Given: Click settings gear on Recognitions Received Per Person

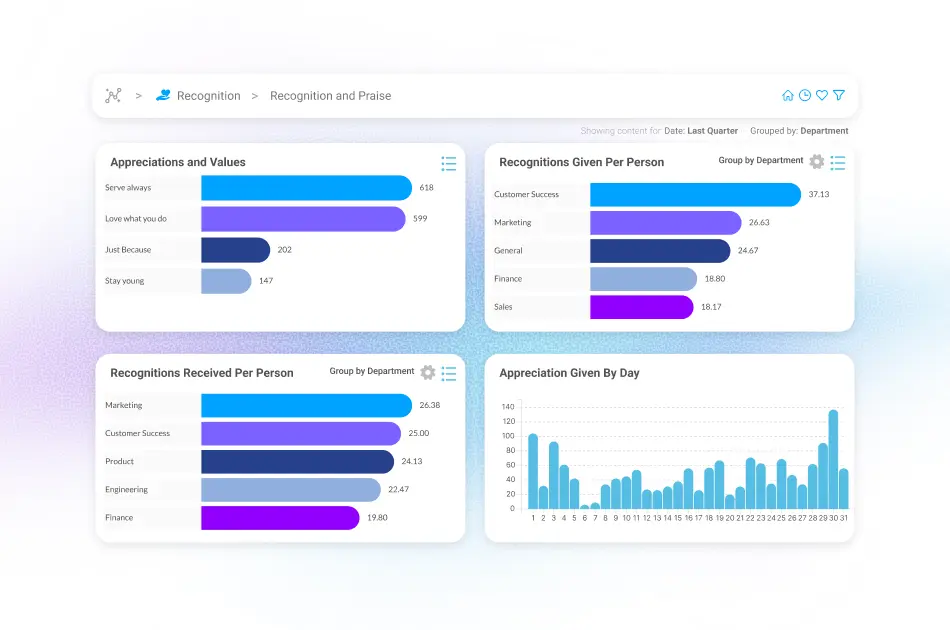Looking at the screenshot, I should (427, 373).
